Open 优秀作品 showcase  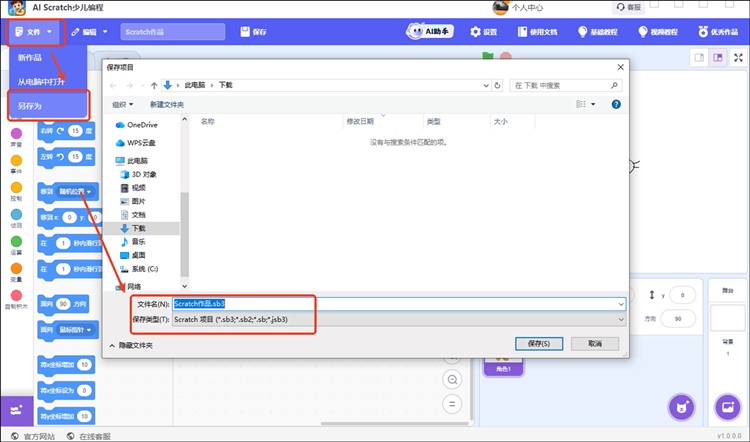(718, 32)
